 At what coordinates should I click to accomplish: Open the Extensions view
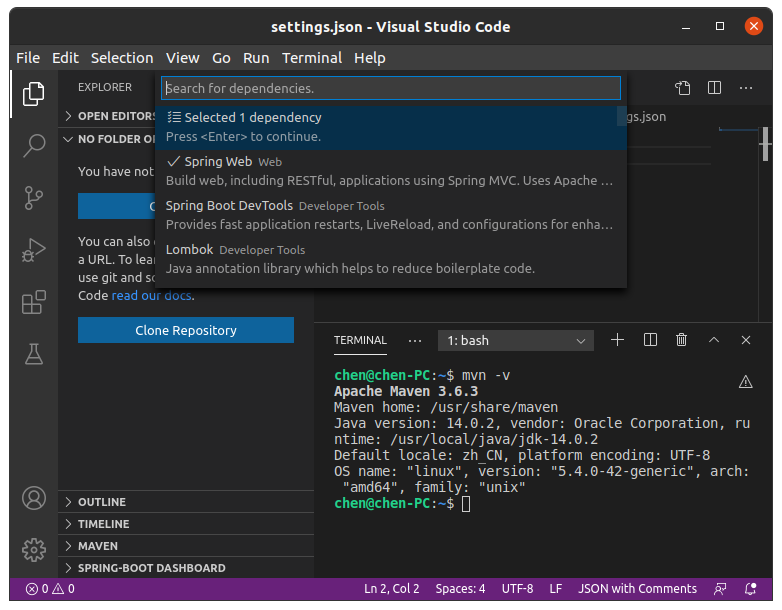33,302
